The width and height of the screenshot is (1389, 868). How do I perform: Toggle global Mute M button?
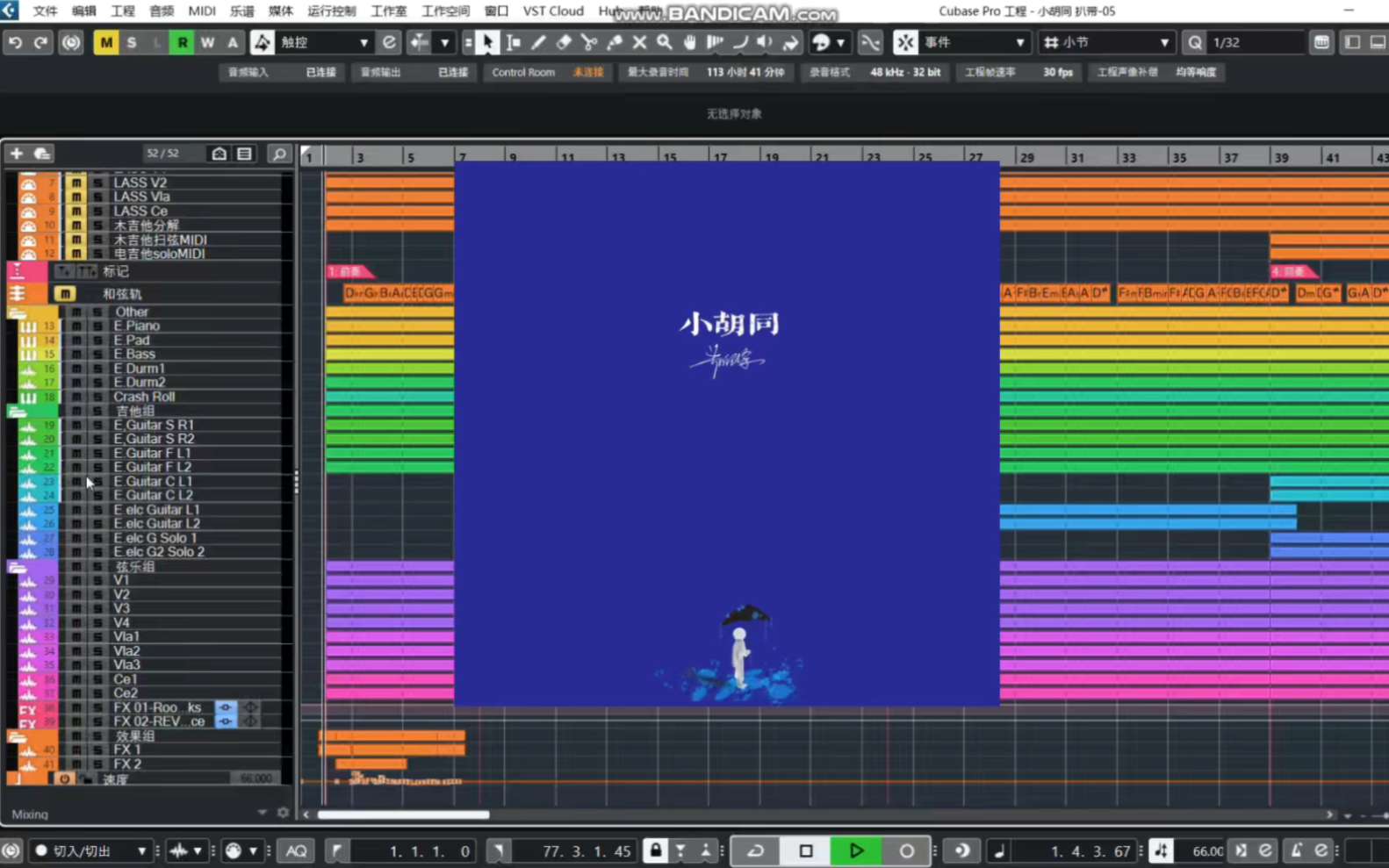(x=106, y=42)
